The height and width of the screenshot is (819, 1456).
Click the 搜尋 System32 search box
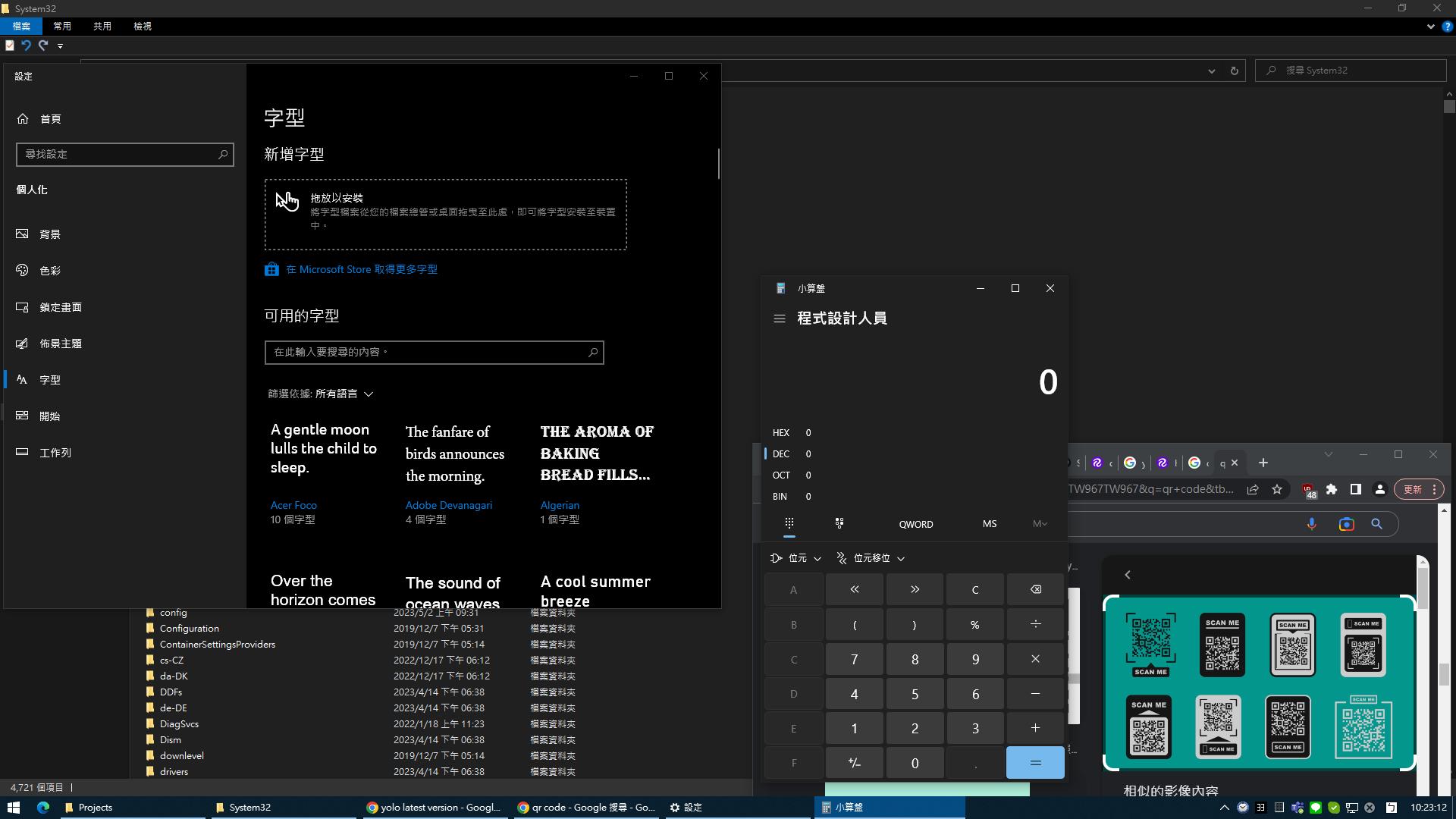pos(1351,71)
